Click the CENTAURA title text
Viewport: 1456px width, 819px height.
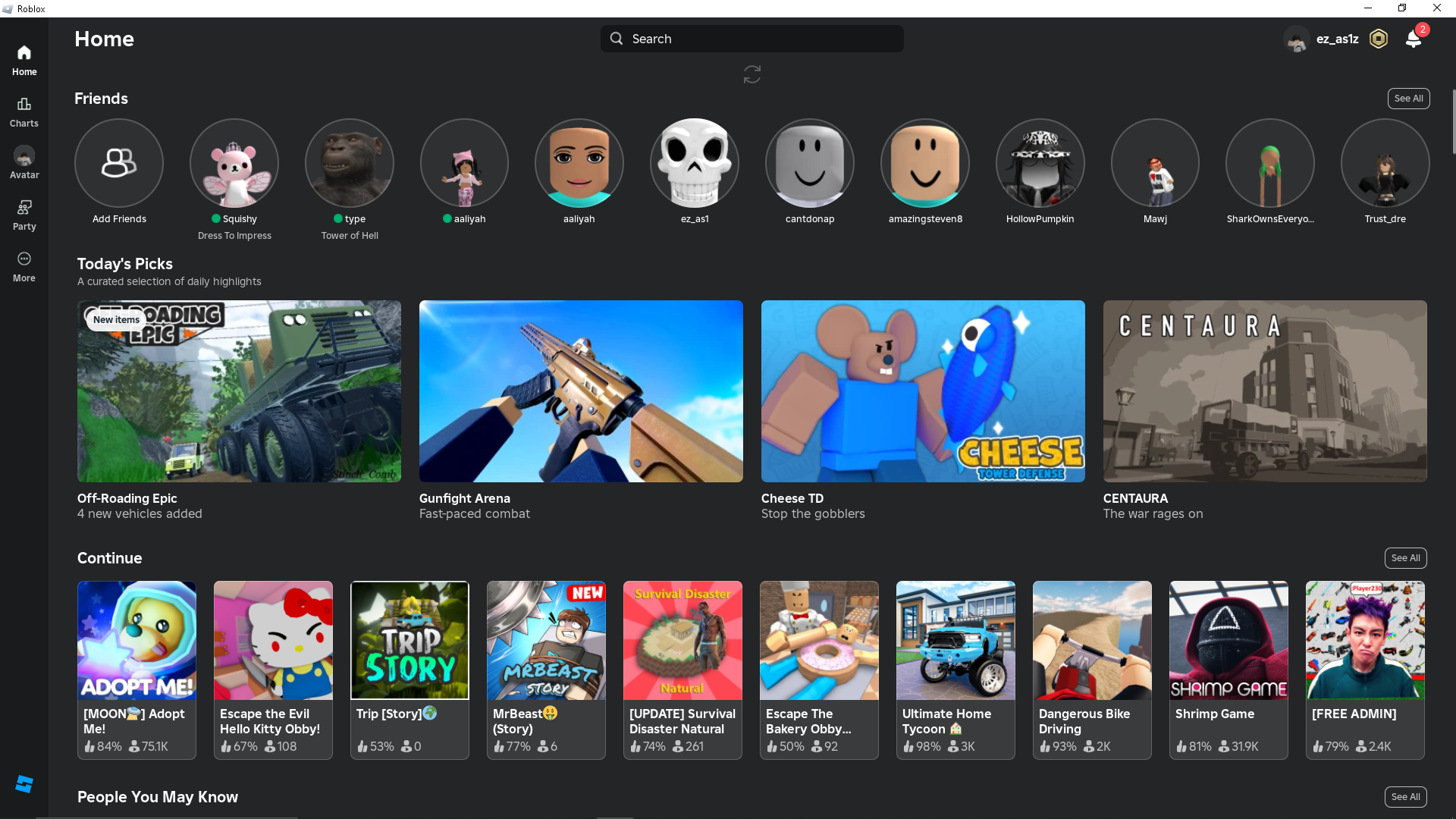[x=1135, y=498]
